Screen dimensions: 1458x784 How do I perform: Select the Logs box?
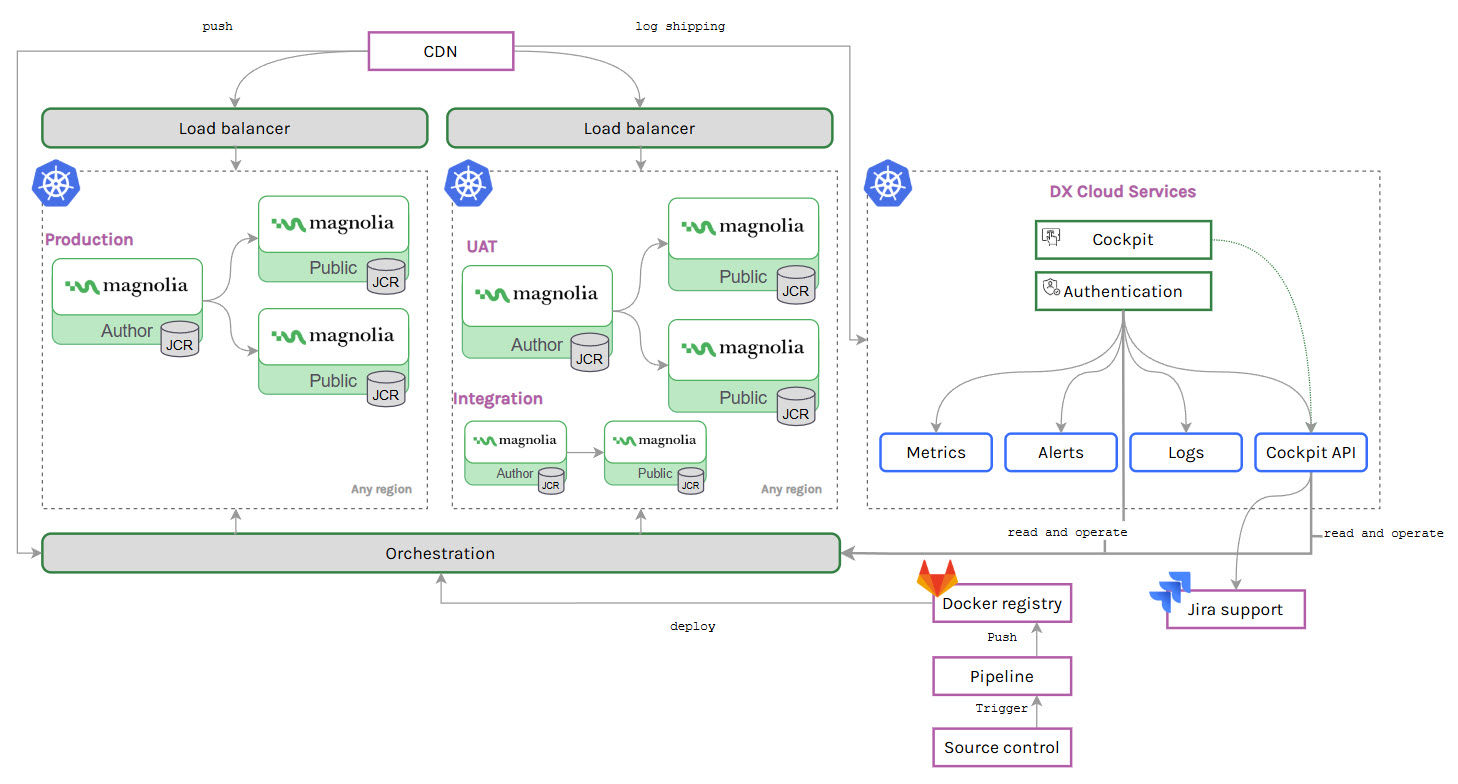click(x=1186, y=452)
